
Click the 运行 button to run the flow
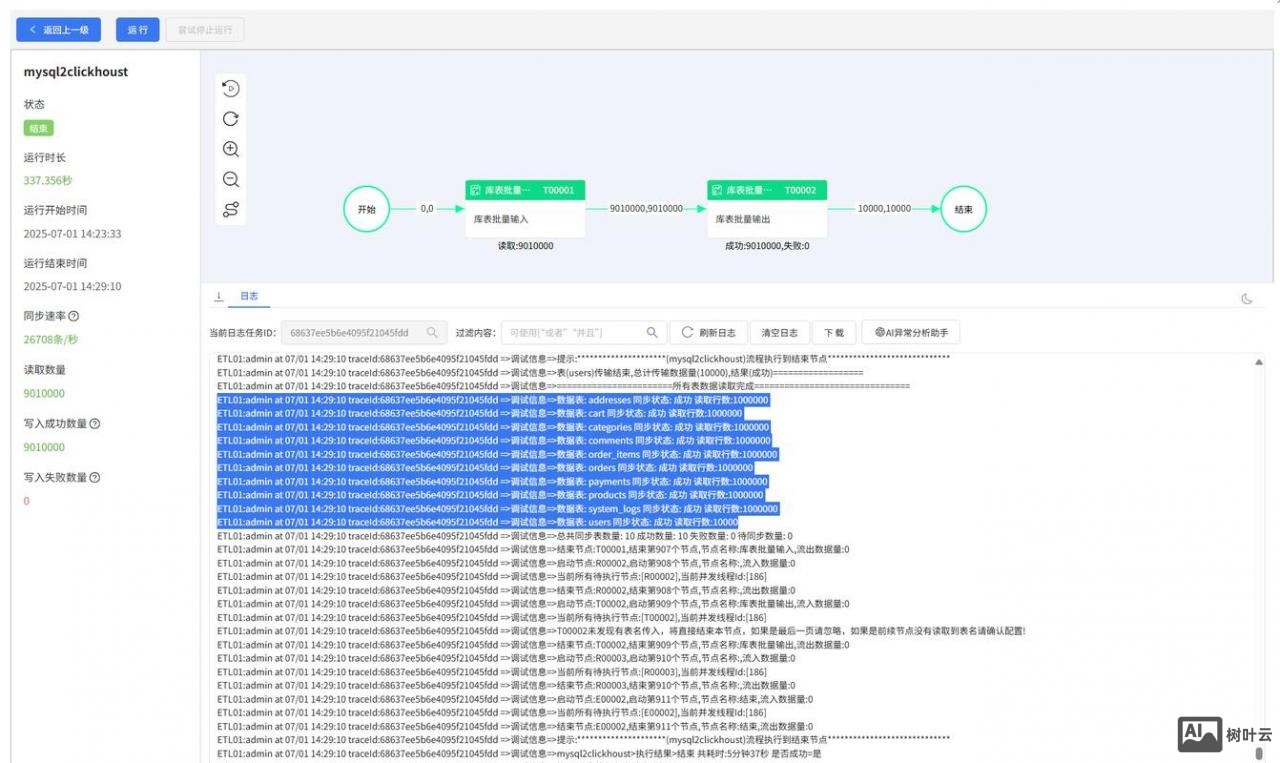tap(136, 29)
